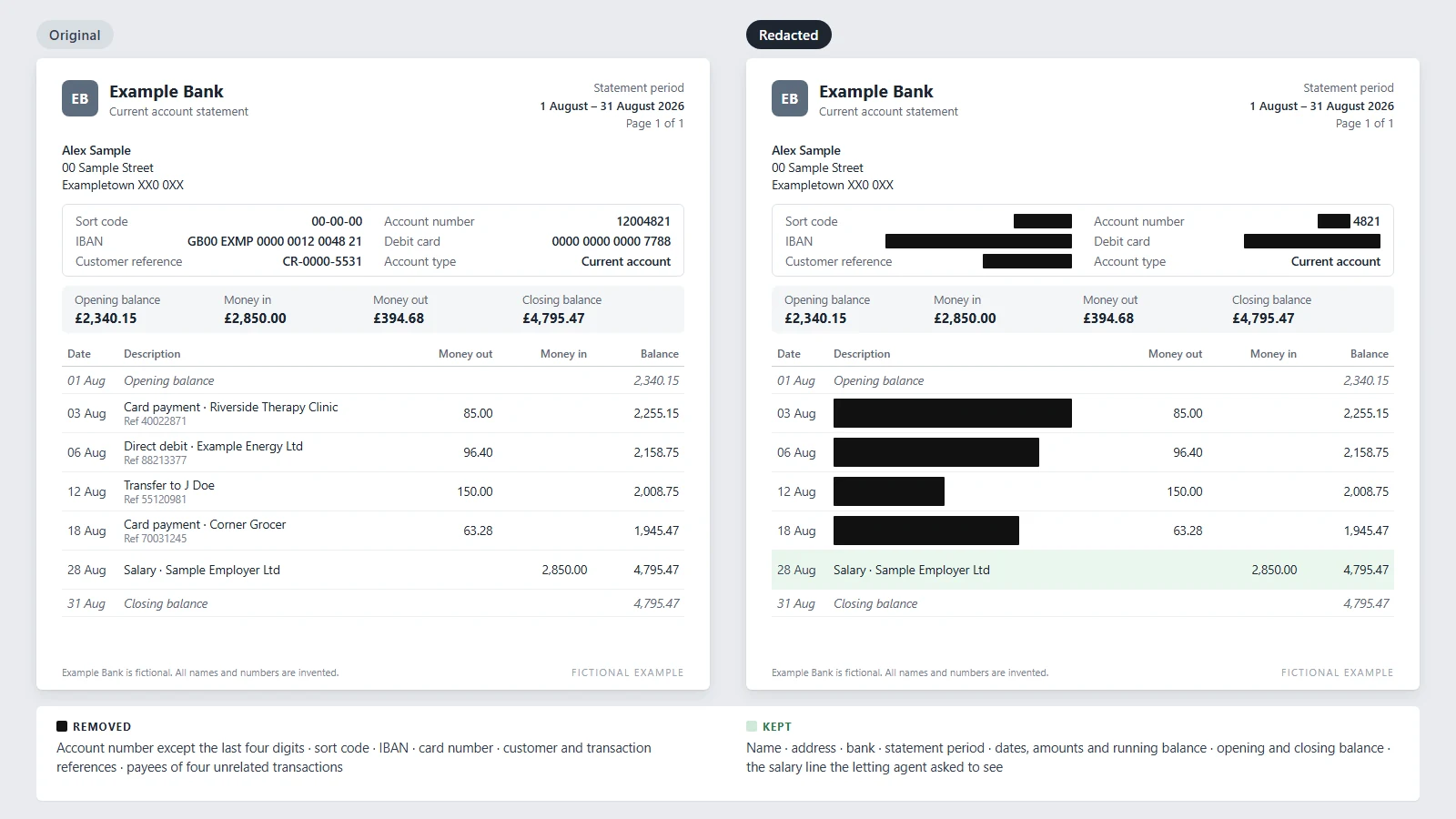Click Alex Sample name in Redacted statement
The width and height of the screenshot is (1456, 819).
[x=806, y=150]
